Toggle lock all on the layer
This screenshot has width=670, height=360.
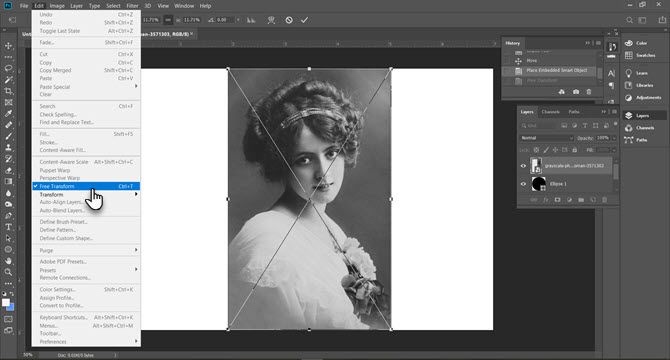pos(574,150)
